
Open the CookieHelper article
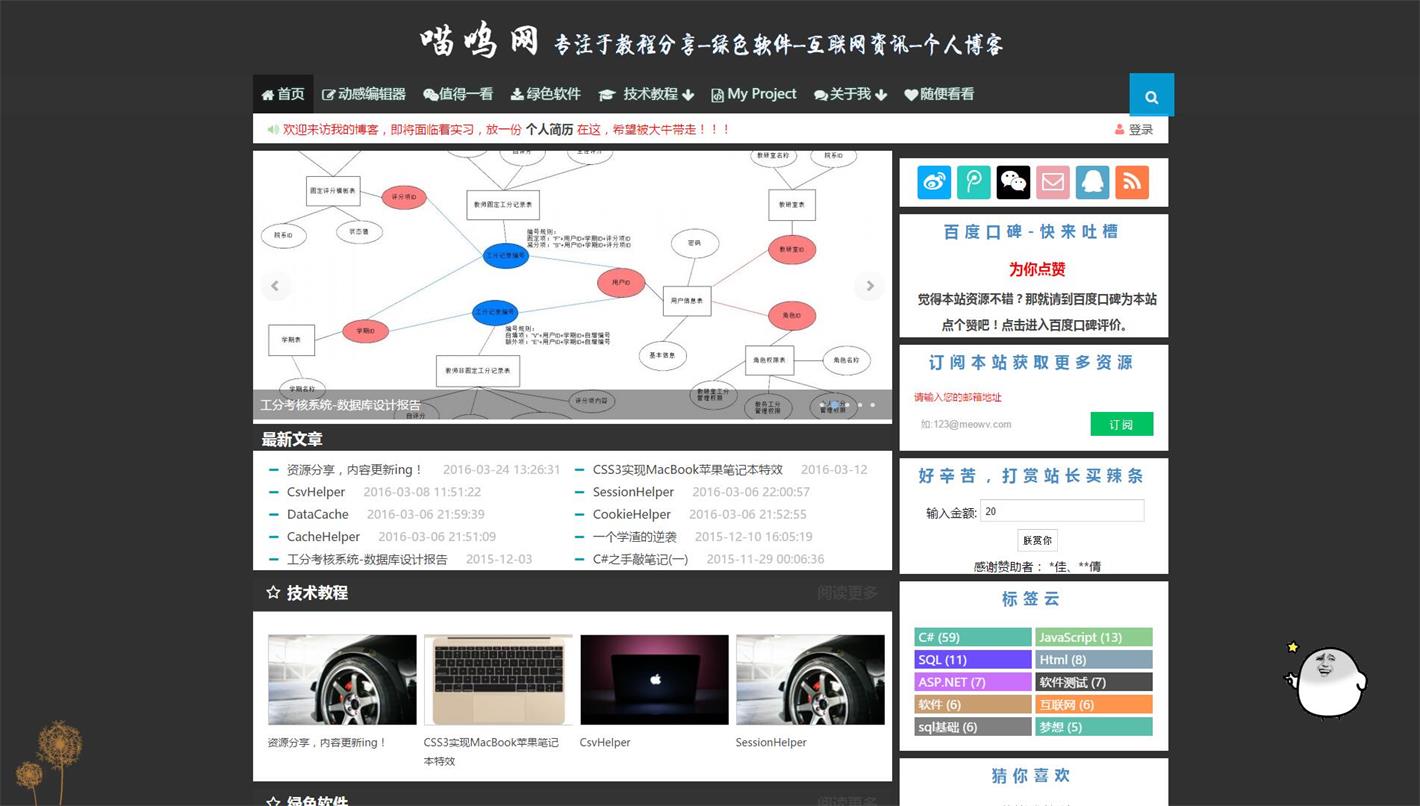[x=632, y=514]
